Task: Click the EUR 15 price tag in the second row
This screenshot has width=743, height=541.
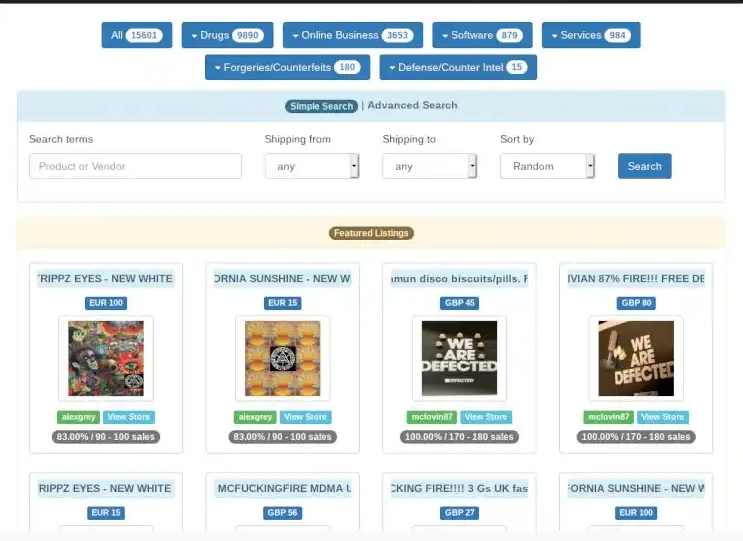Action: point(106,513)
